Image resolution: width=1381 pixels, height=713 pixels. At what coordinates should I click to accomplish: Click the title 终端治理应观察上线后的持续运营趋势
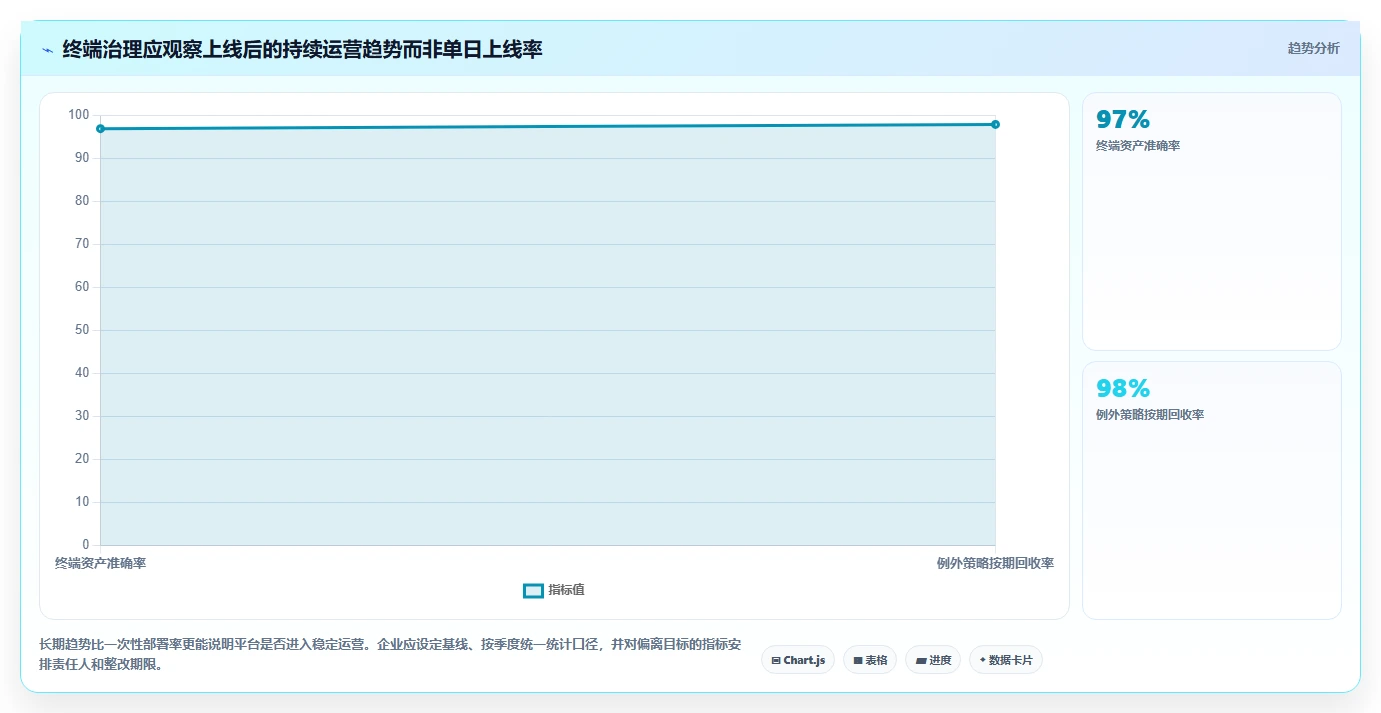302,49
